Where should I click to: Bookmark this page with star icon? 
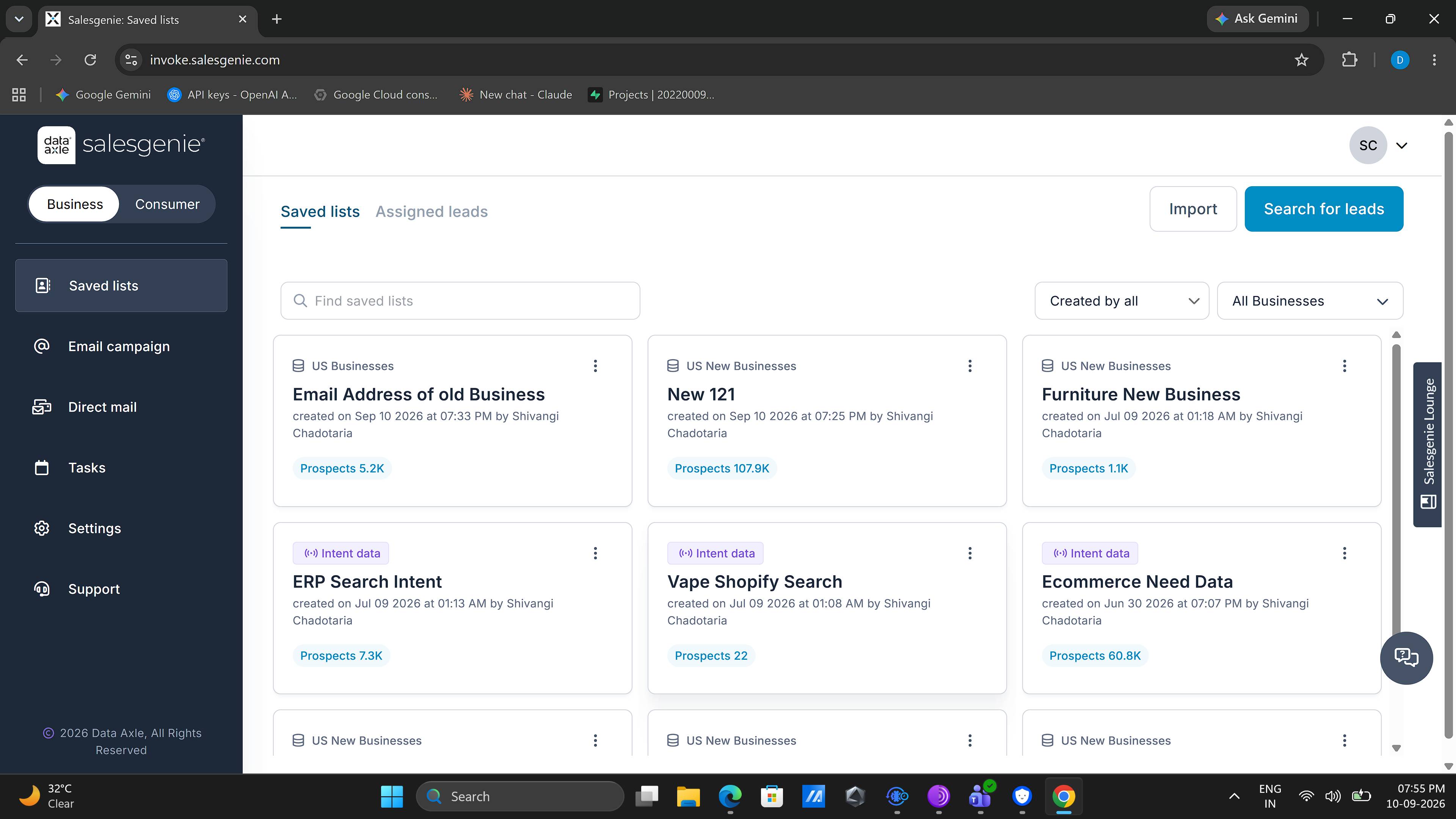tap(1301, 60)
